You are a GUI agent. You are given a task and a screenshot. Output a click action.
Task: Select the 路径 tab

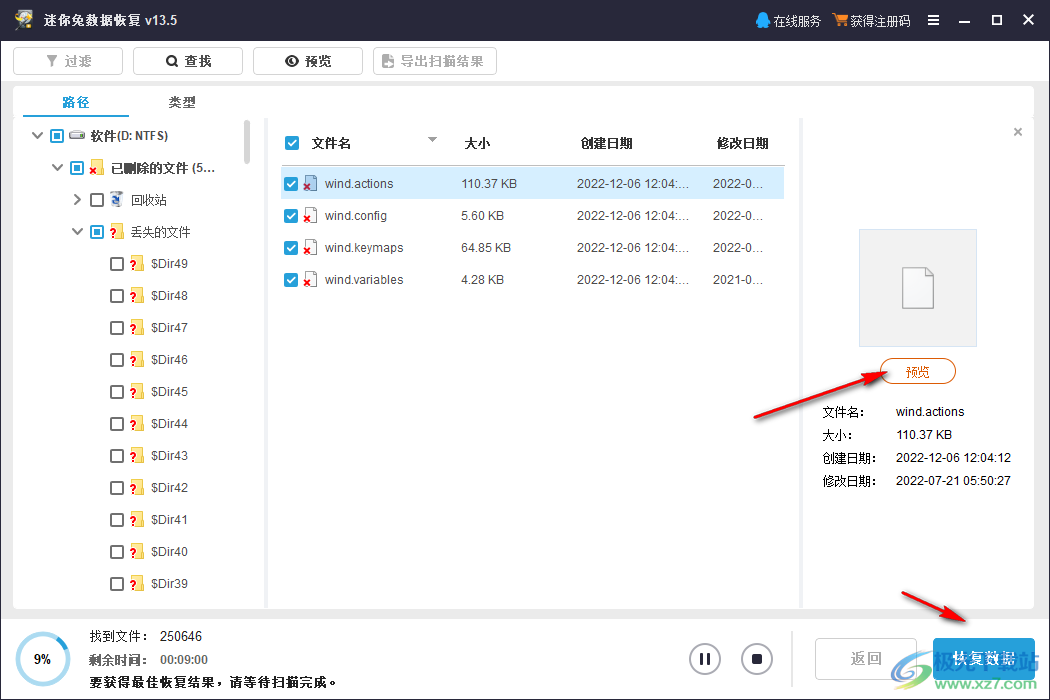[x=77, y=101]
